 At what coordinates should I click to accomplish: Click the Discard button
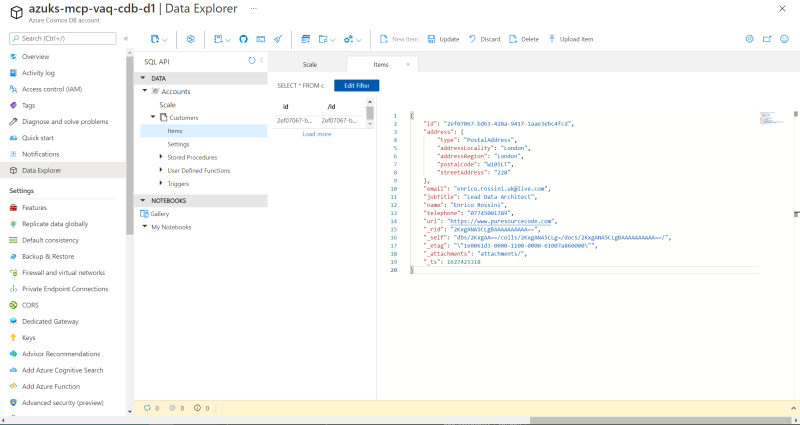(484, 39)
